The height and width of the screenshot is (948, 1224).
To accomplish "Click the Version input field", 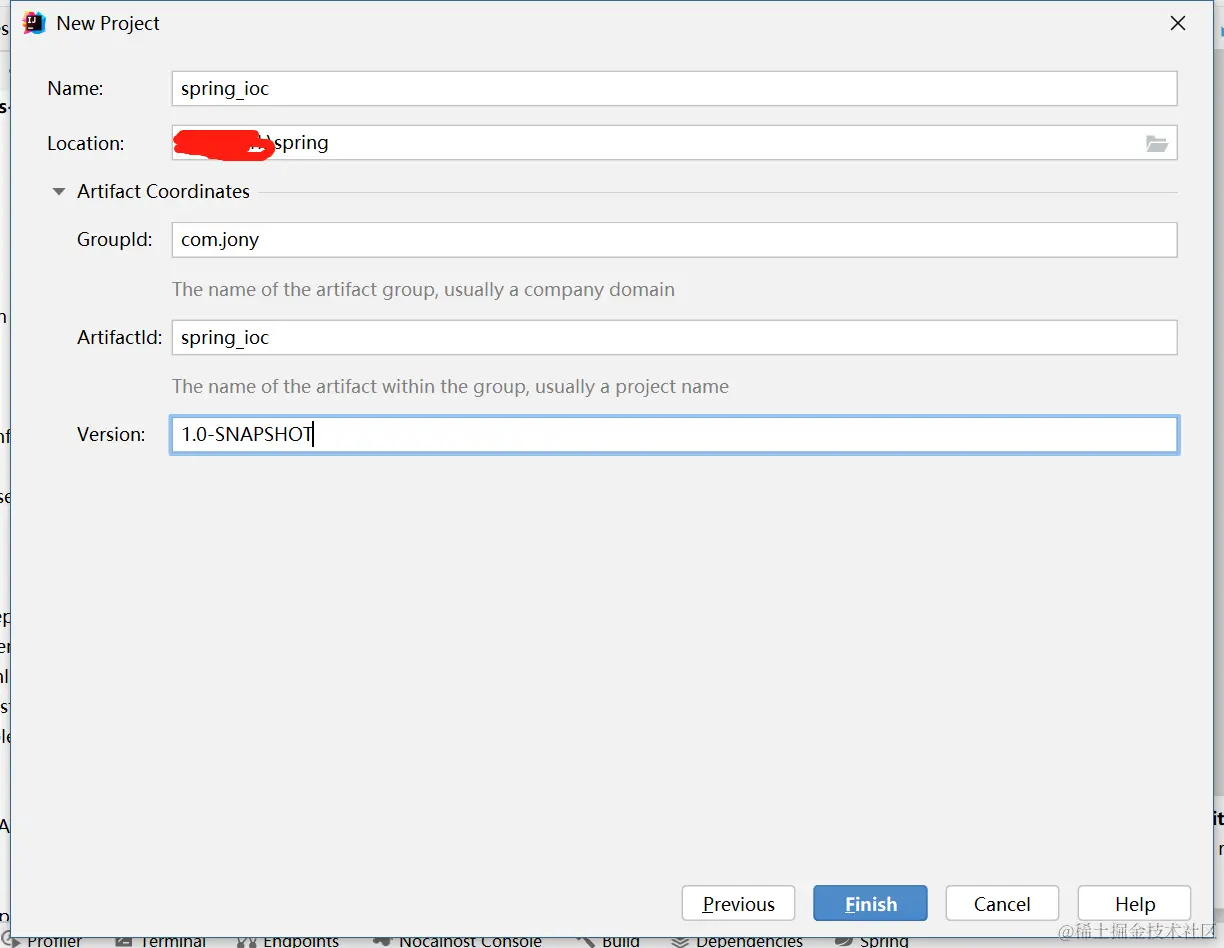I will point(674,435).
